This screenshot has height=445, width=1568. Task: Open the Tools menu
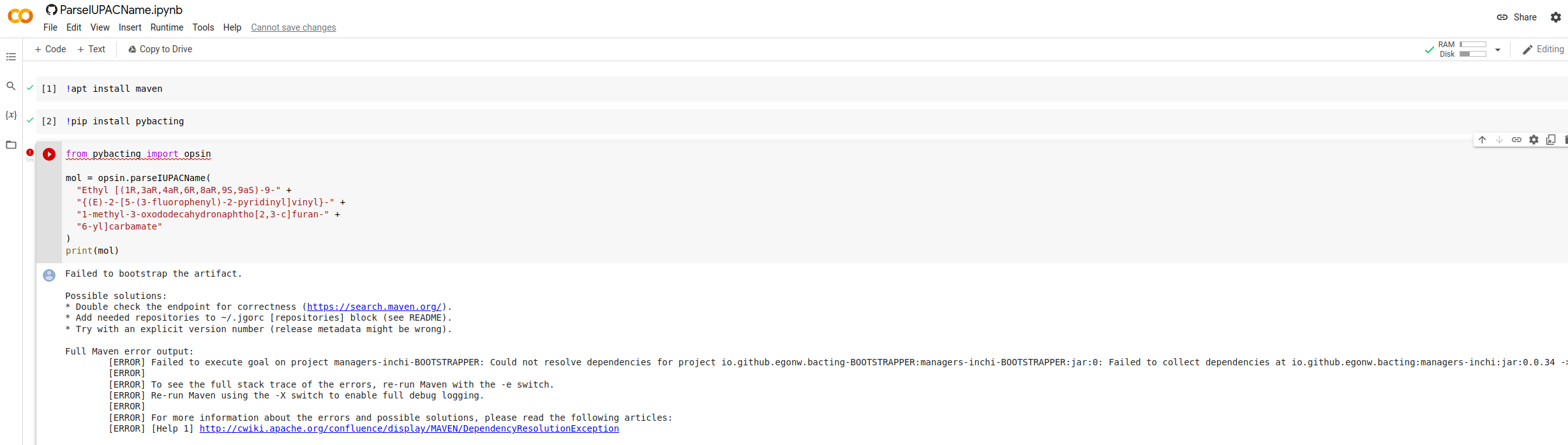(x=203, y=27)
